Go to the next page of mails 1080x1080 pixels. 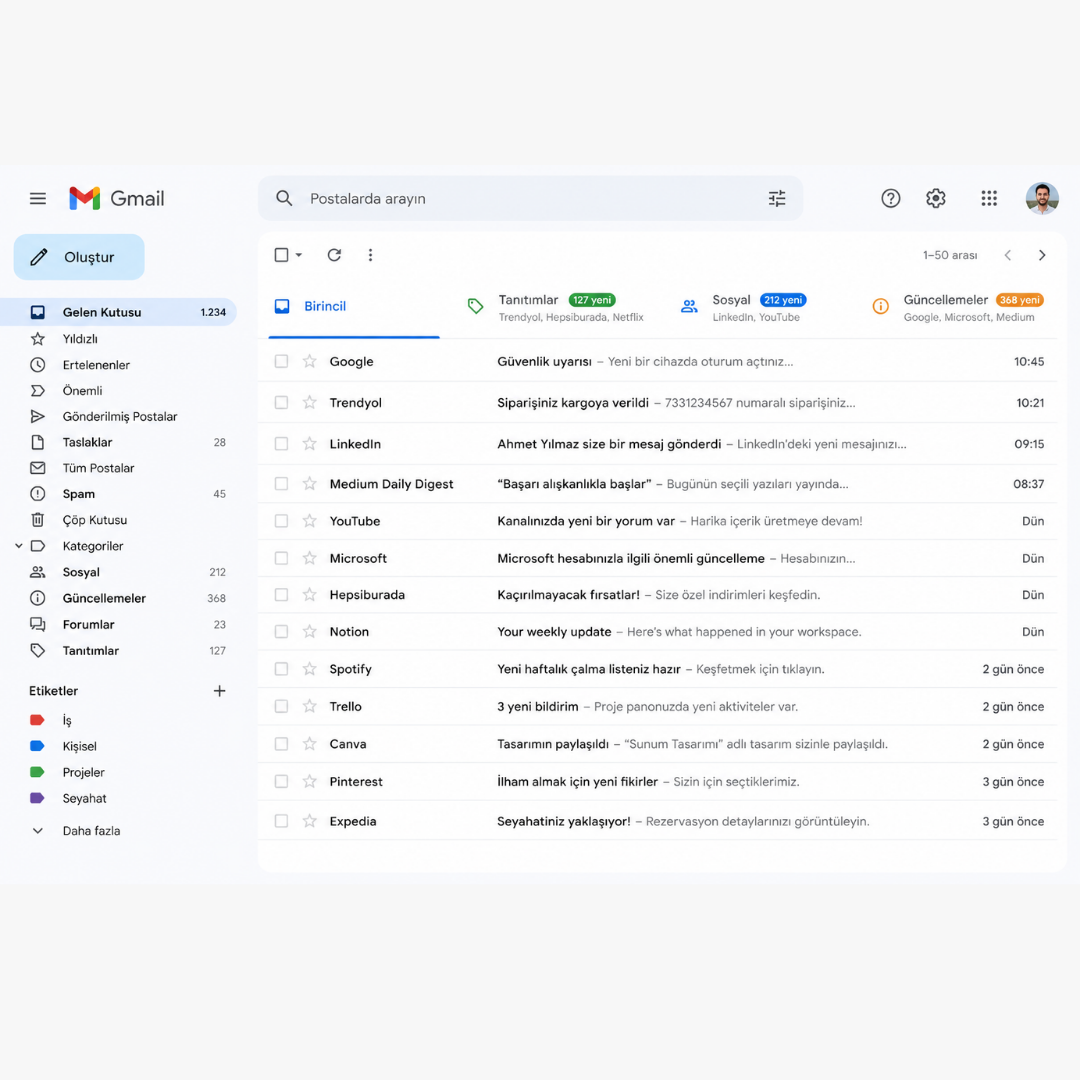click(1041, 255)
